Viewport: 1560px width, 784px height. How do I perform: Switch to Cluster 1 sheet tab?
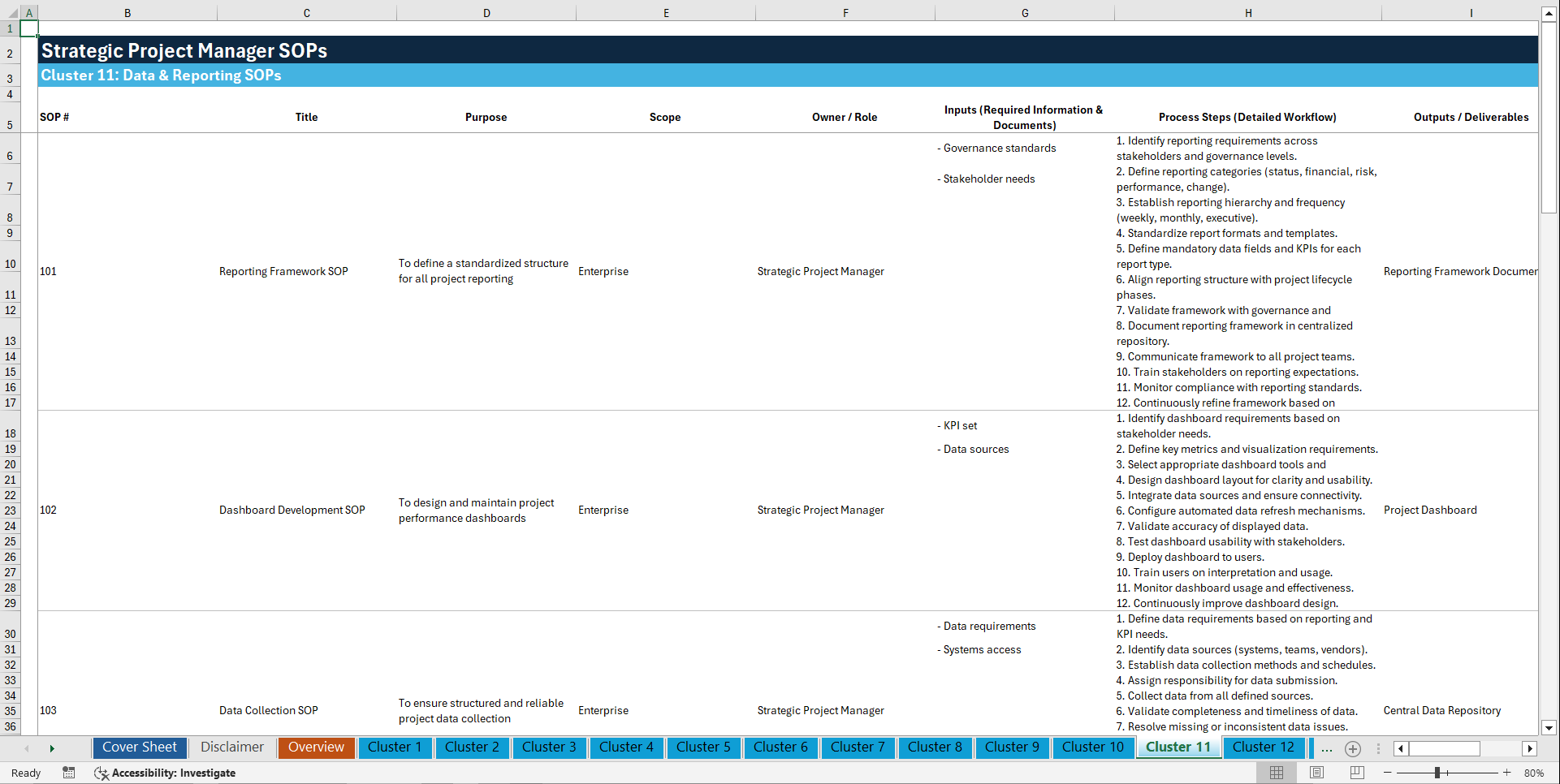[395, 747]
